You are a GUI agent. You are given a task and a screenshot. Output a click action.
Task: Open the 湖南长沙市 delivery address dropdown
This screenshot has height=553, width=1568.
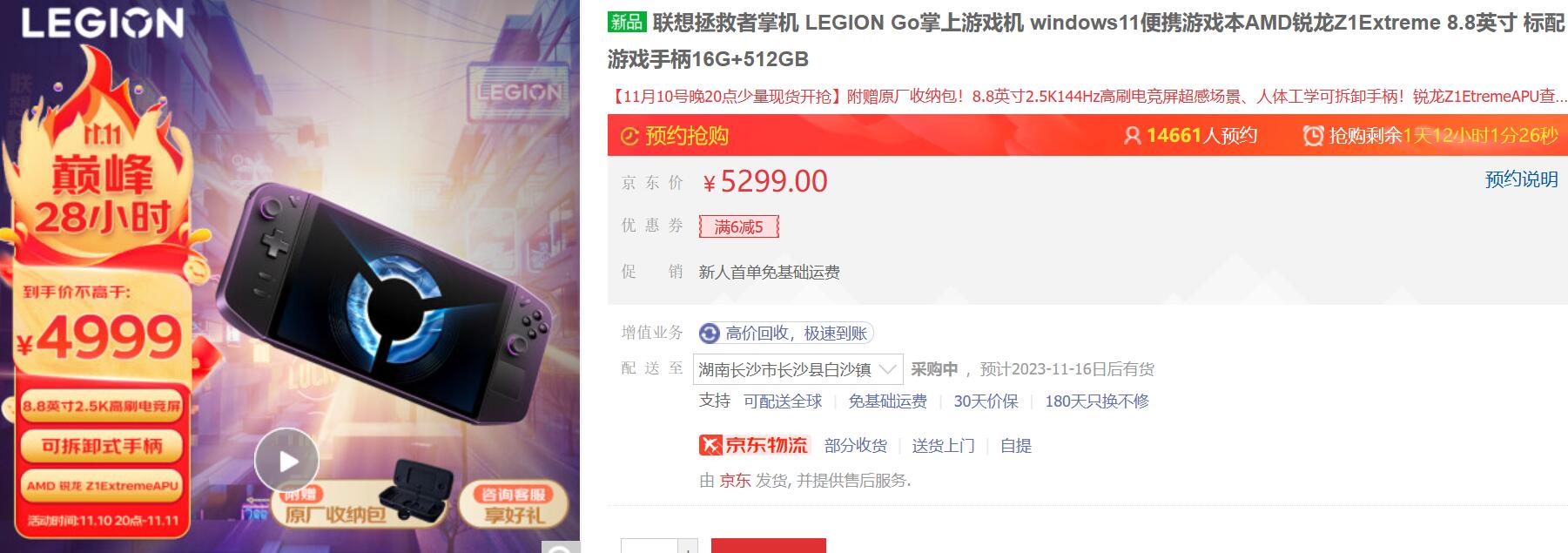tap(798, 369)
